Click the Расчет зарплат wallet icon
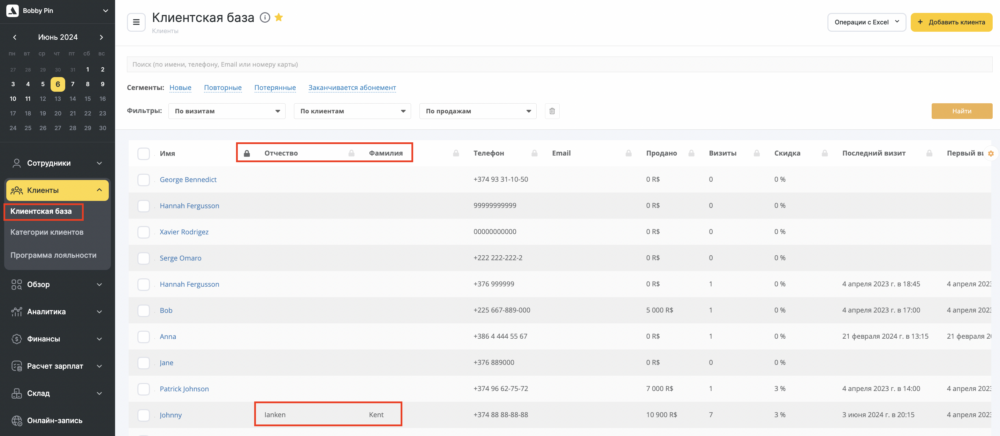The image size is (1000, 436). [x=17, y=366]
